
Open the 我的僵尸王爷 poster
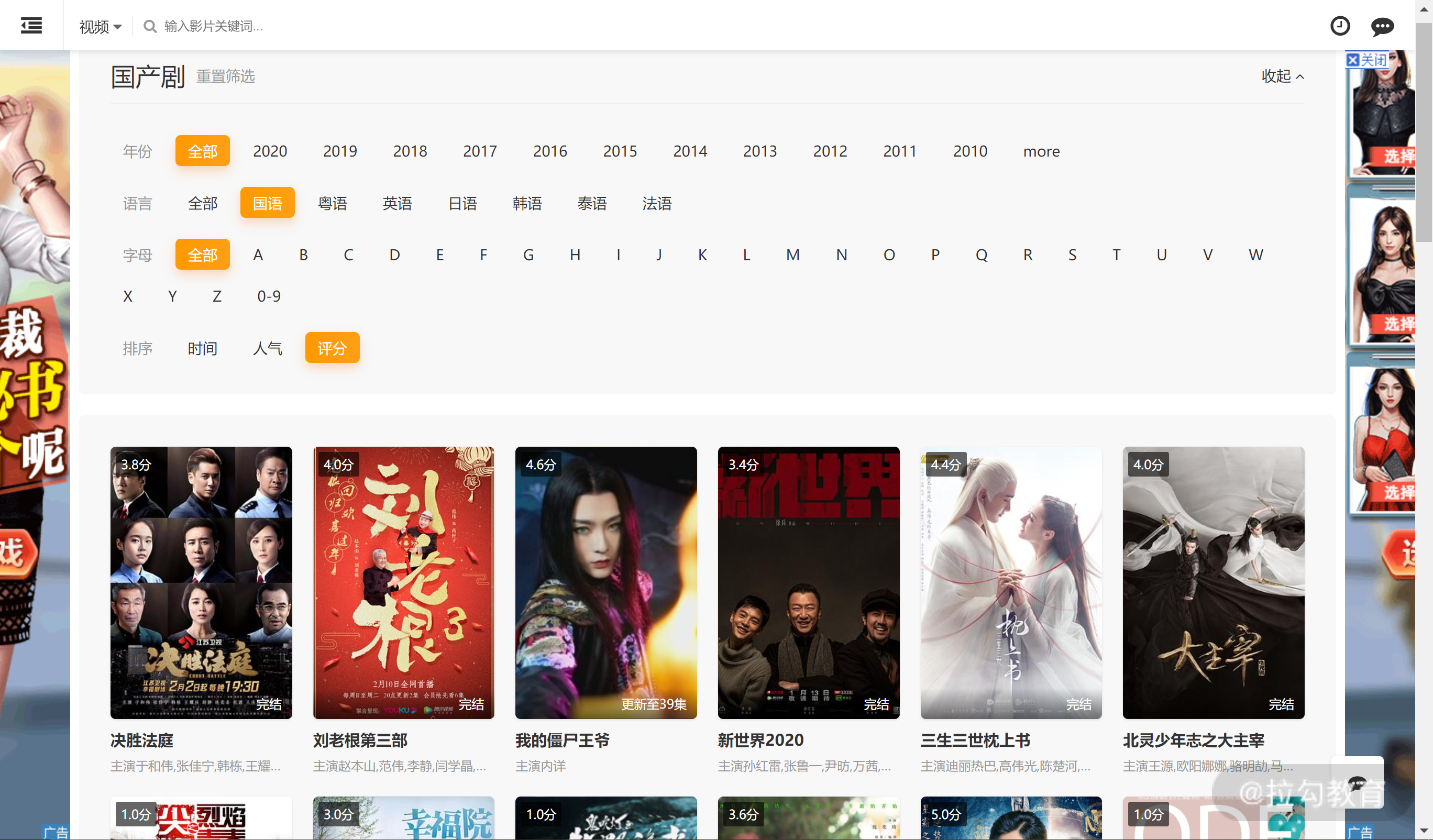[606, 582]
